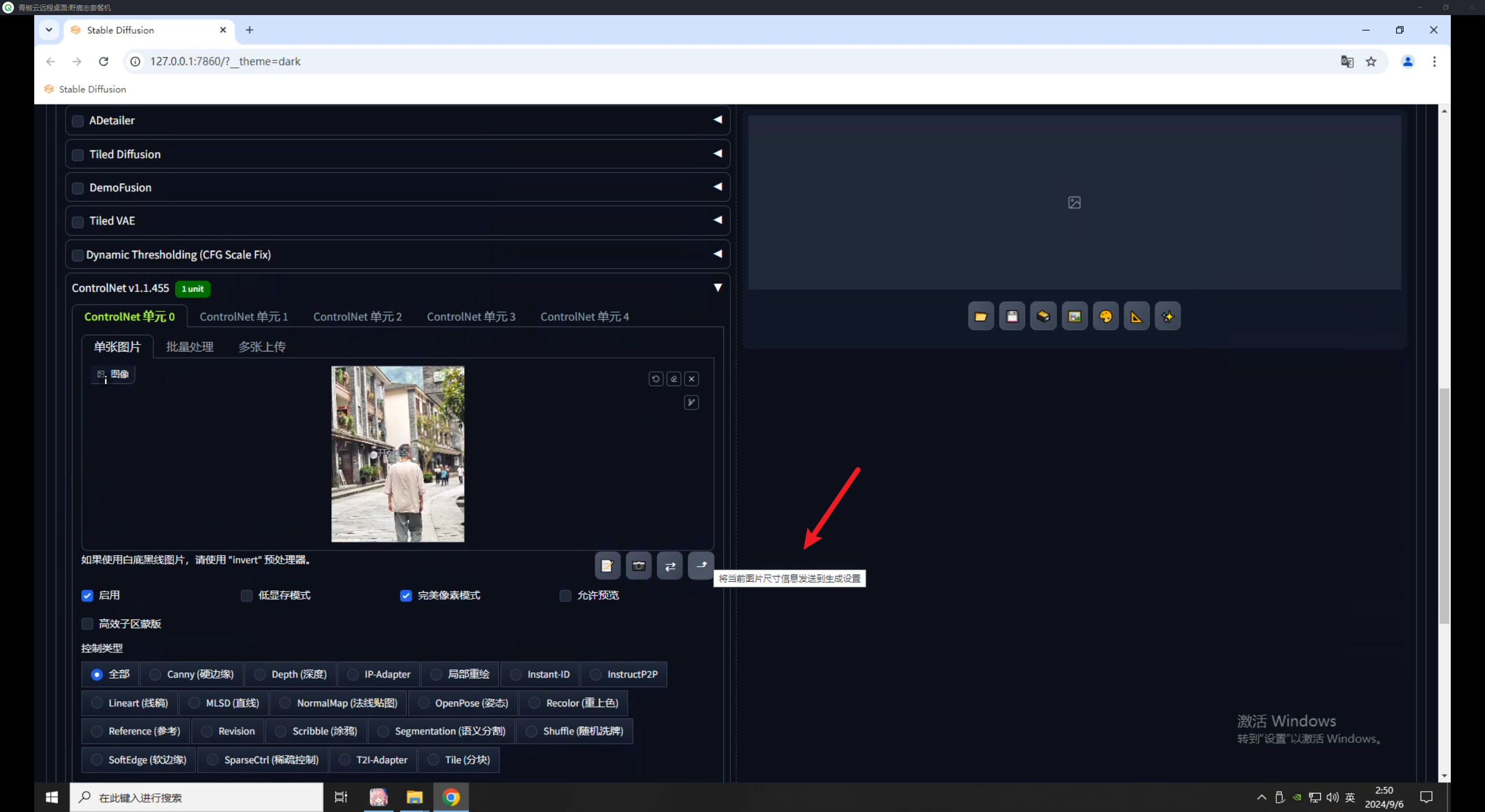Select the Depth (深度) control type
Screen dimensions: 1485x812
coord(291,675)
